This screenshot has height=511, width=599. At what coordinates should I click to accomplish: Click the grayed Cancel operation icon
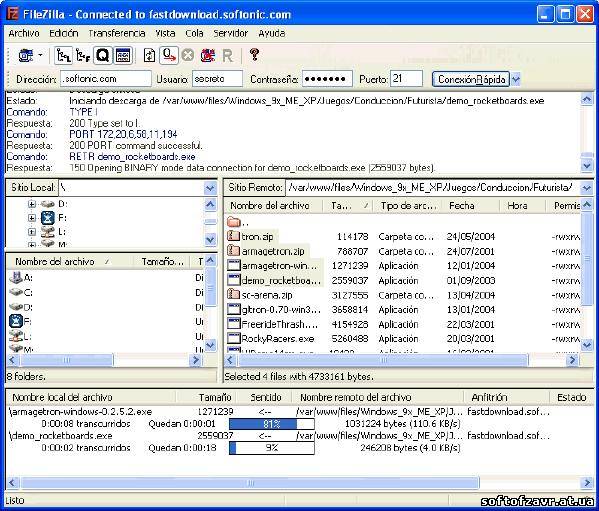(x=188, y=56)
